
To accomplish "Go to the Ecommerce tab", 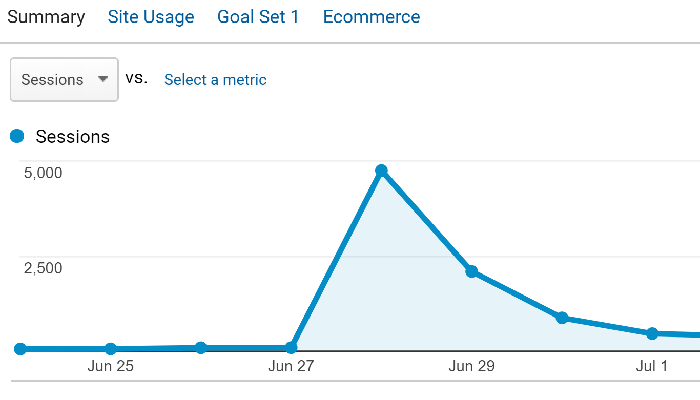I will (371, 17).
